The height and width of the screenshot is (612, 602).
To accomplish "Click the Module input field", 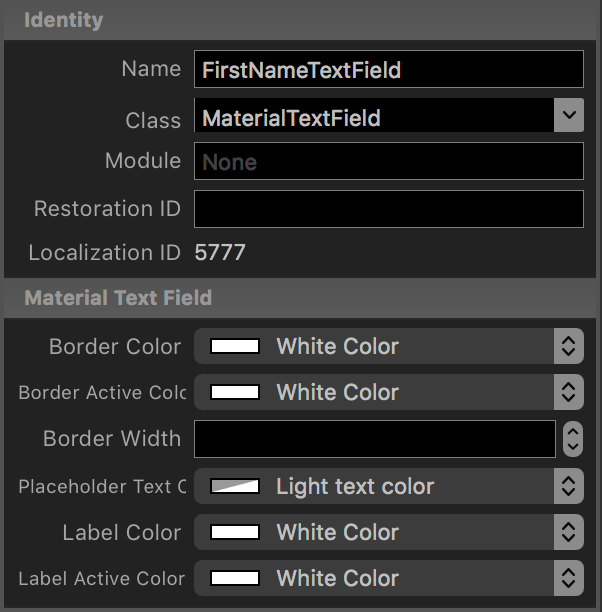I will [x=388, y=162].
